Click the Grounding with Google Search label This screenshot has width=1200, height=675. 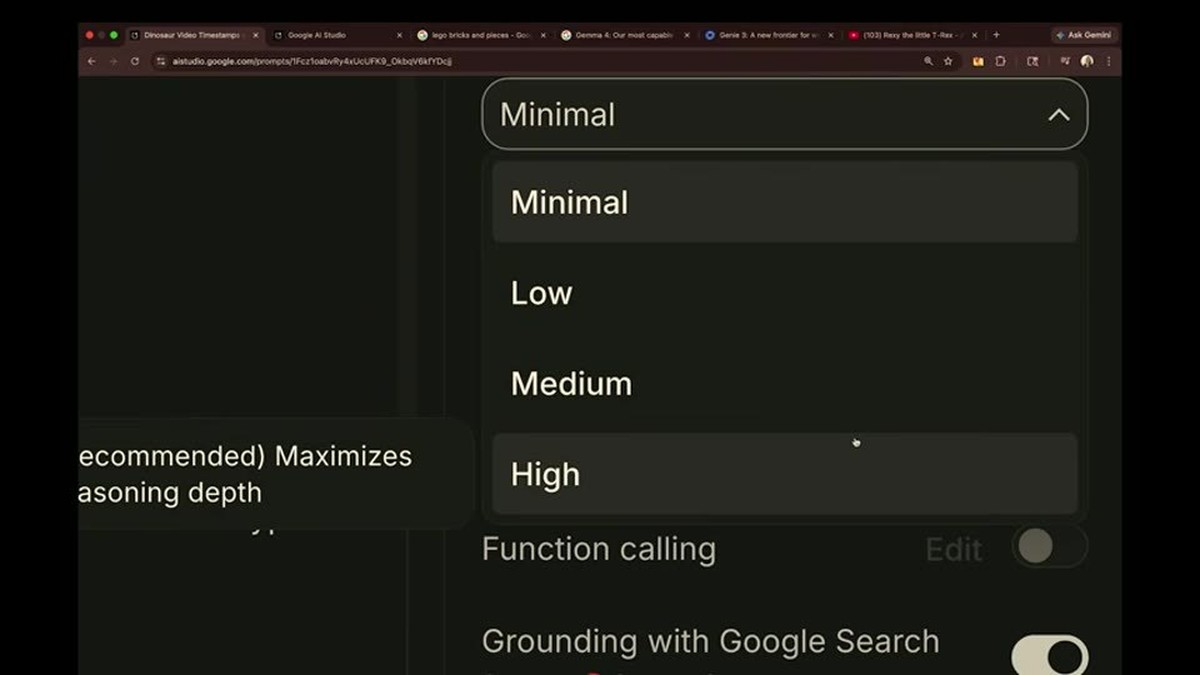click(x=710, y=641)
